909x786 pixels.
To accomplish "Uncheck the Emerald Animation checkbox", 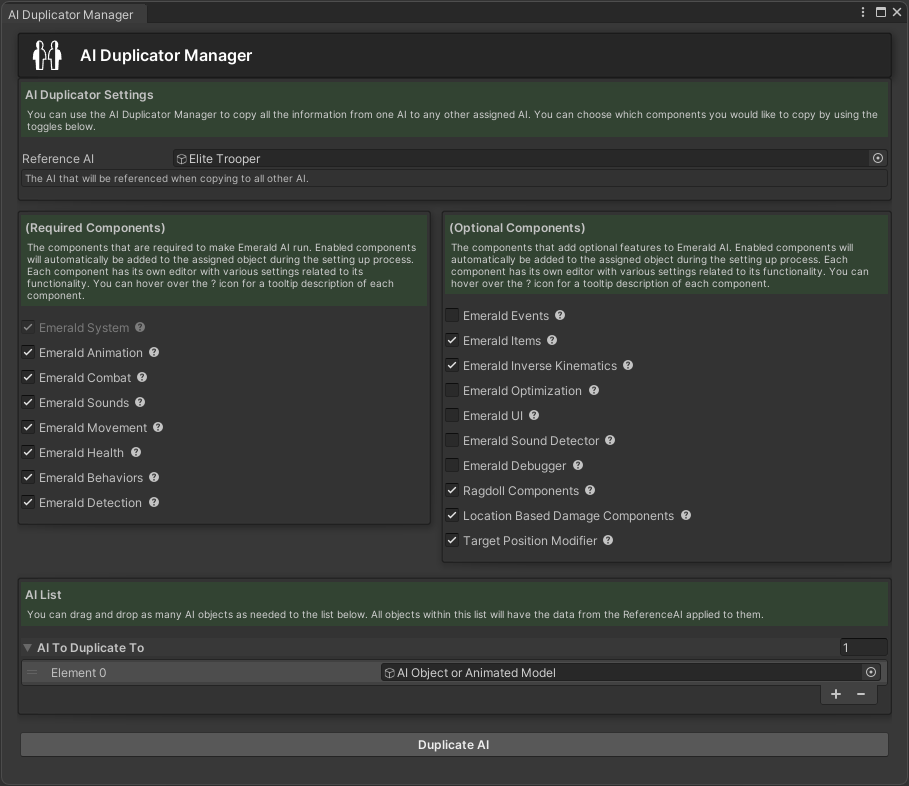I will point(28,352).
